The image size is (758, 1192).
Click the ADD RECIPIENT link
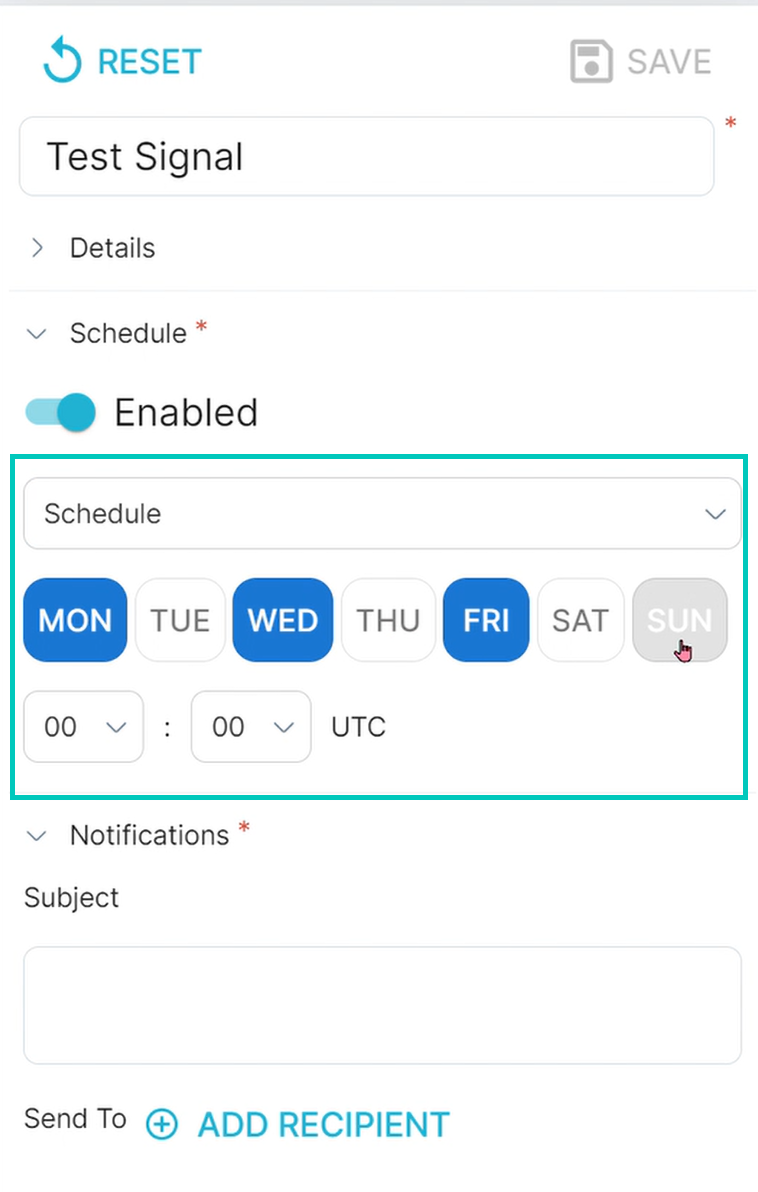pyautogui.click(x=324, y=1124)
